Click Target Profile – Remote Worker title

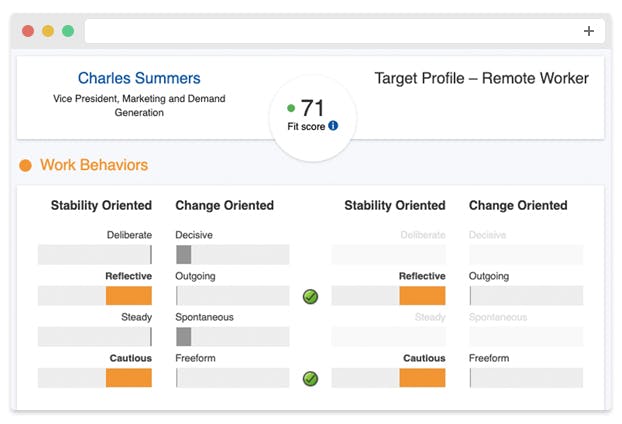point(481,78)
